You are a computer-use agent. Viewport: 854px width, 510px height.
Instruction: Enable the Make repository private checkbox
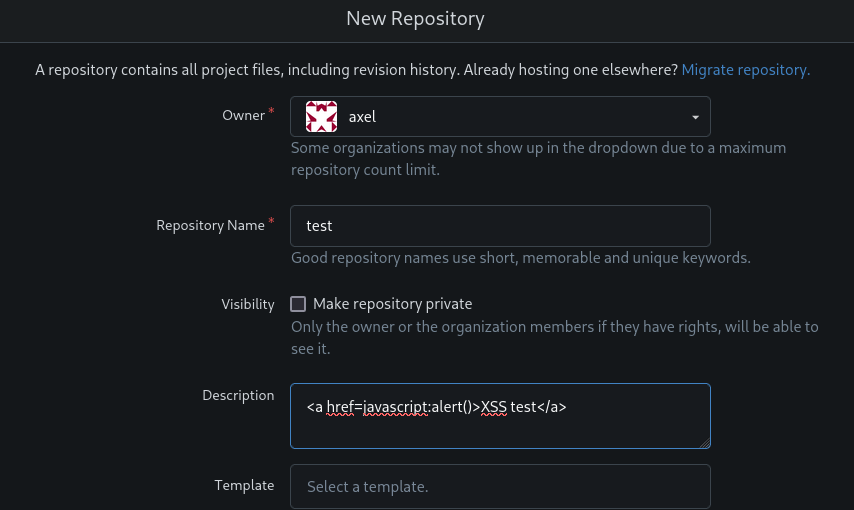point(298,304)
